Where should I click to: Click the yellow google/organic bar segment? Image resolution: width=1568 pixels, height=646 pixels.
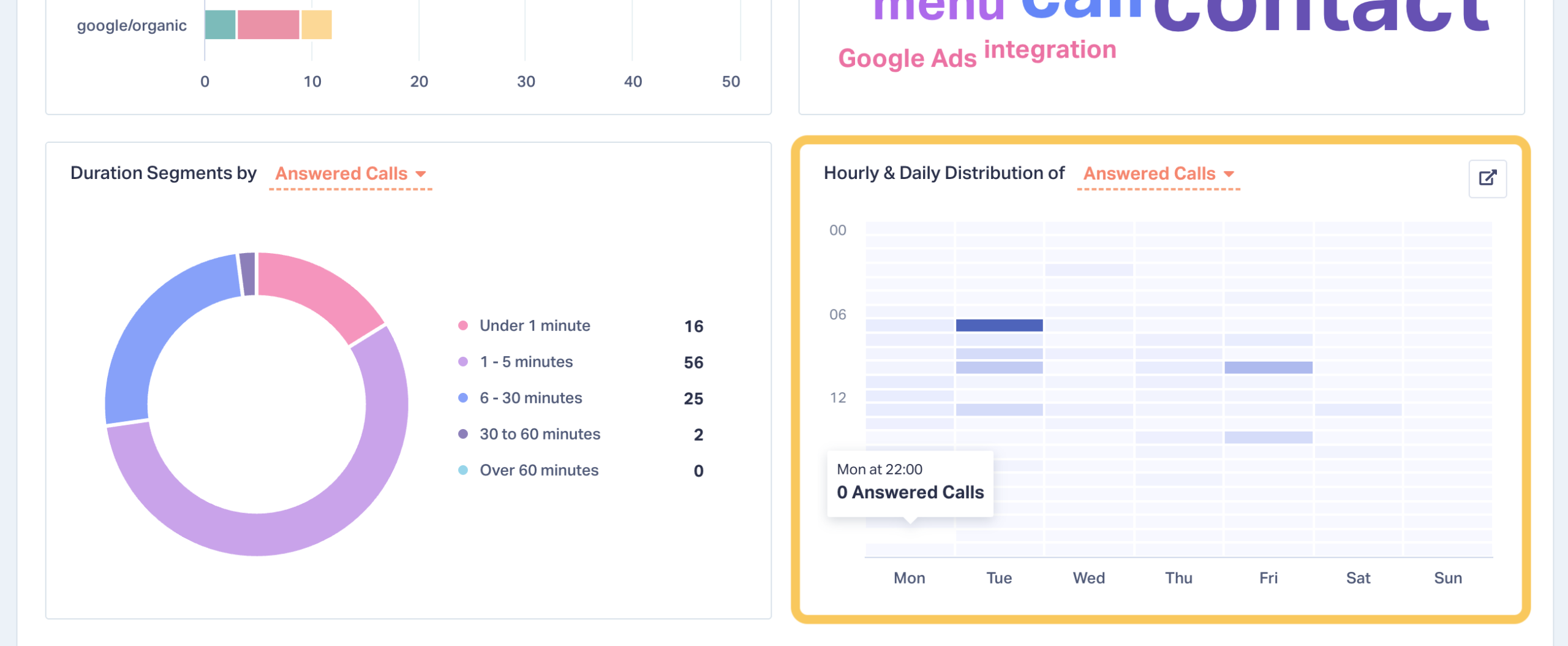(317, 25)
